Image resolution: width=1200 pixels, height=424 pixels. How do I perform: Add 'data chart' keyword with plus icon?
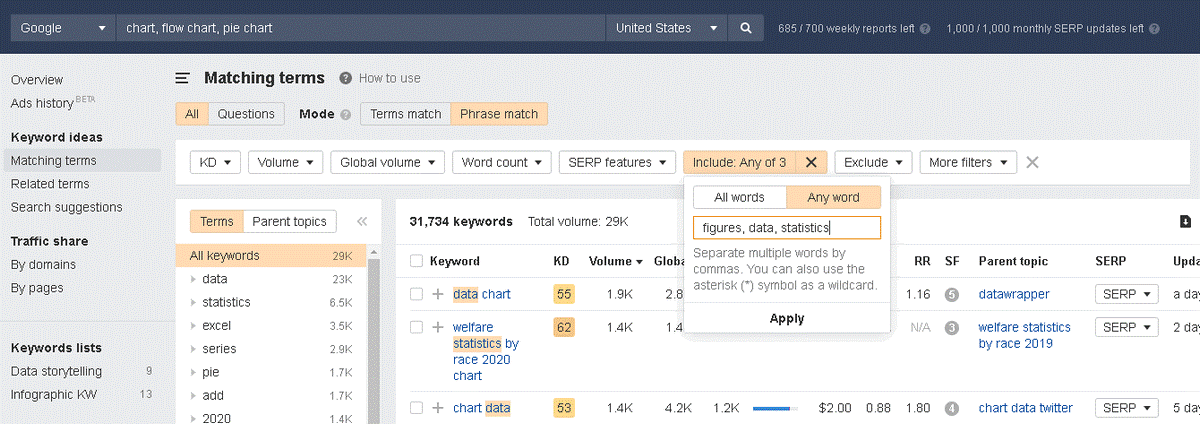pos(437,295)
